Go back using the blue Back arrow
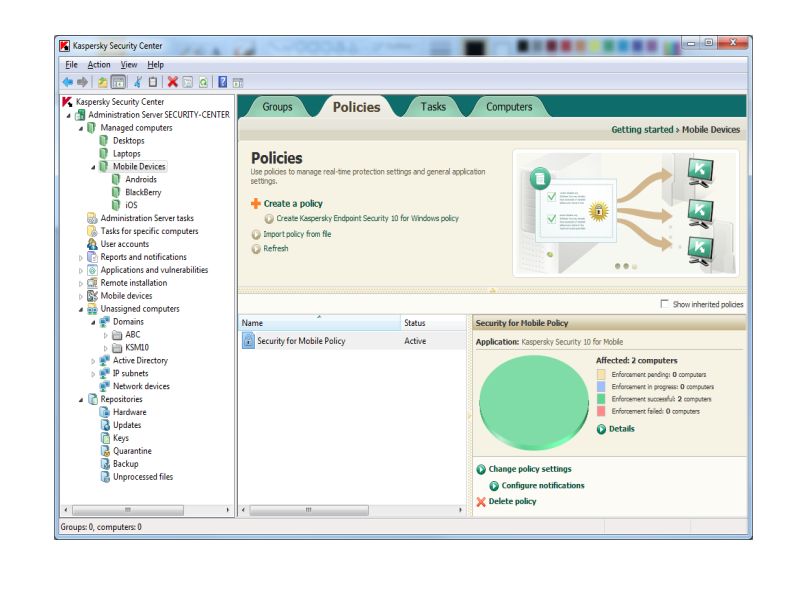Screen dimensions: 800x600 (67, 82)
